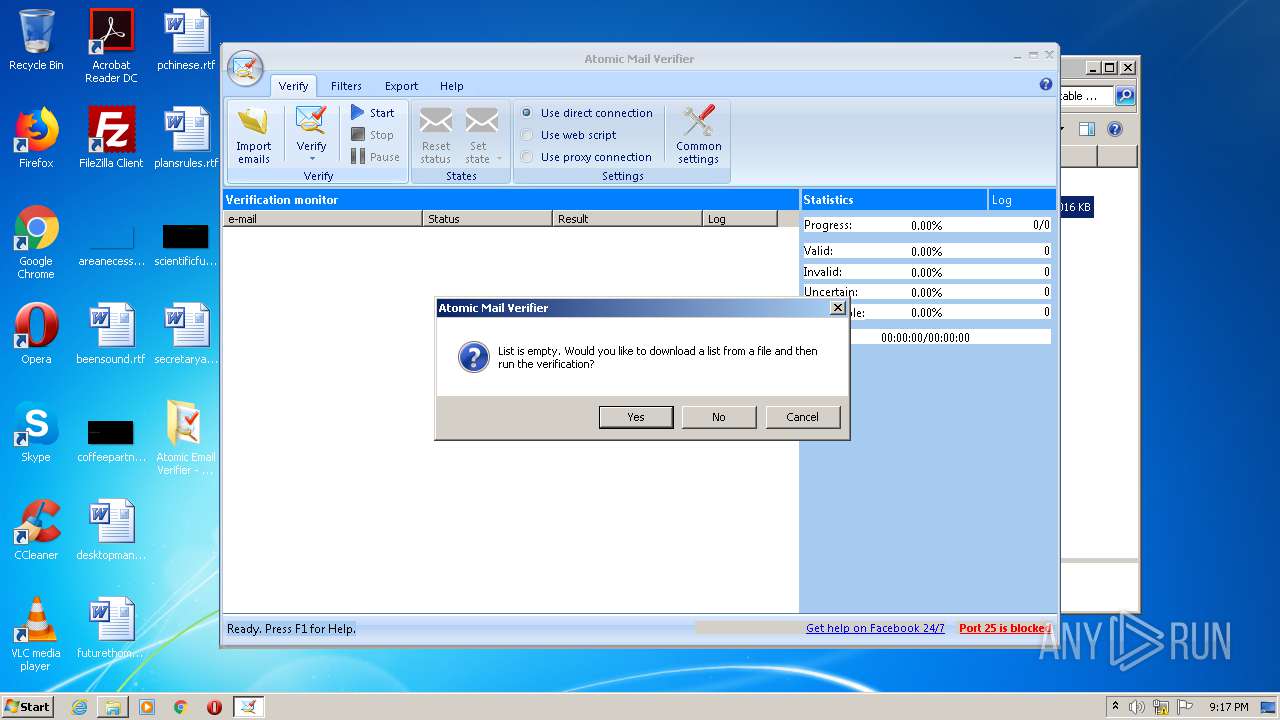This screenshot has width=1280, height=720.
Task: Open Chrome from the taskbar
Action: [181, 707]
